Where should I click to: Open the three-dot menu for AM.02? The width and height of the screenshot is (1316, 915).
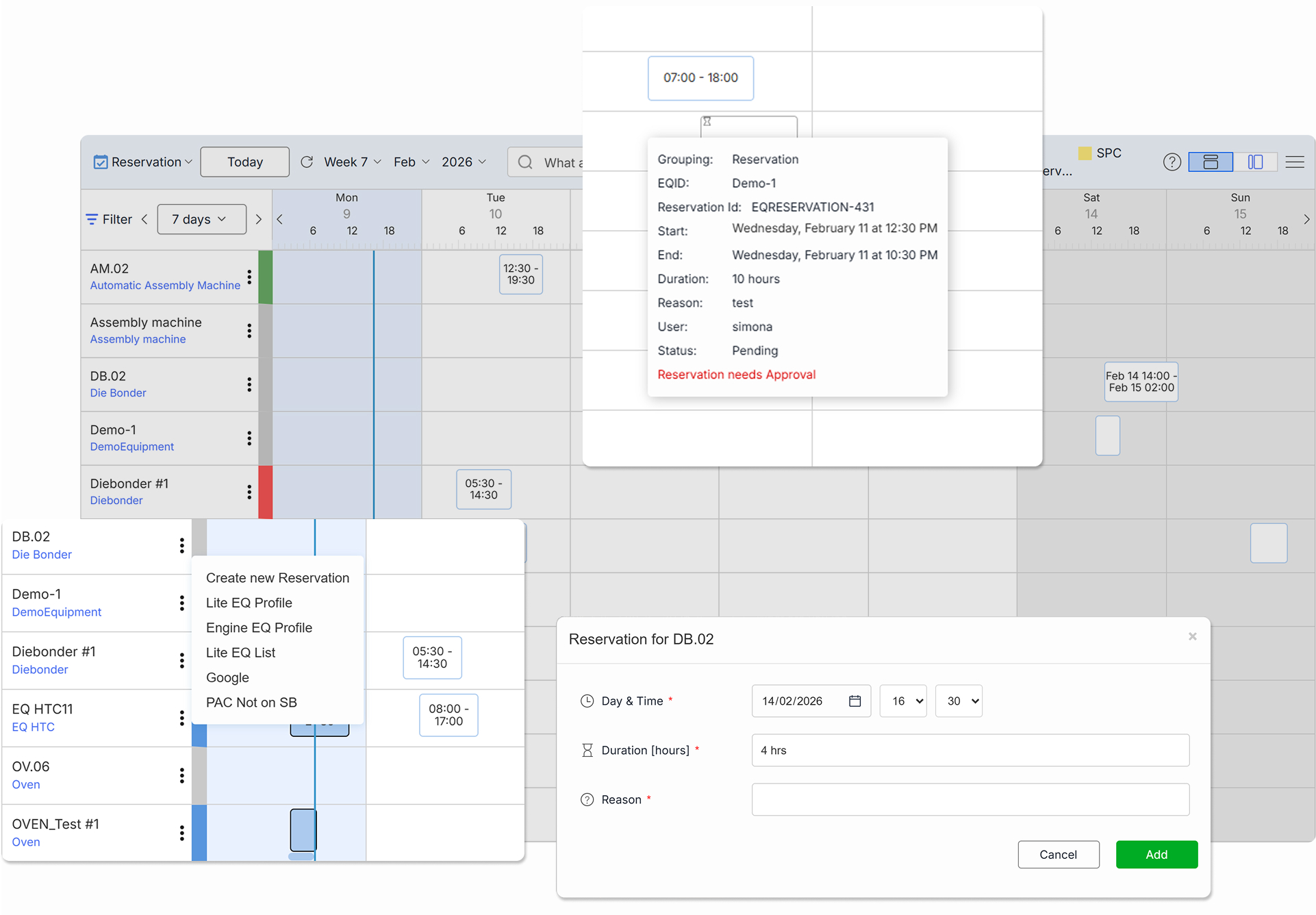coord(249,277)
